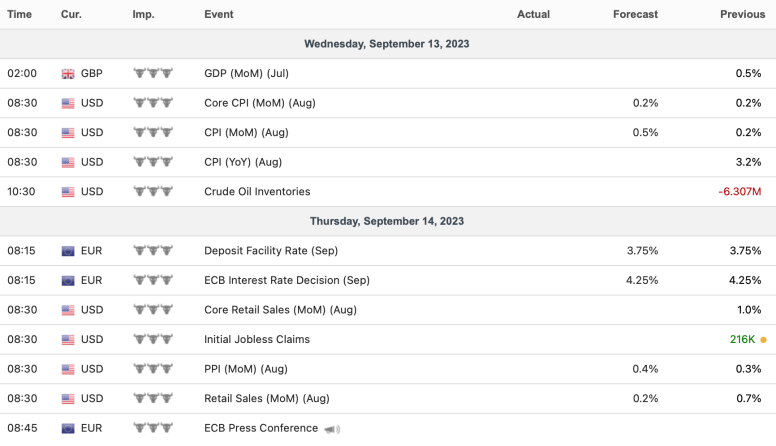The height and width of the screenshot is (446, 776).
Task: Click the UK flag in the GBP row
Action: coord(68,74)
